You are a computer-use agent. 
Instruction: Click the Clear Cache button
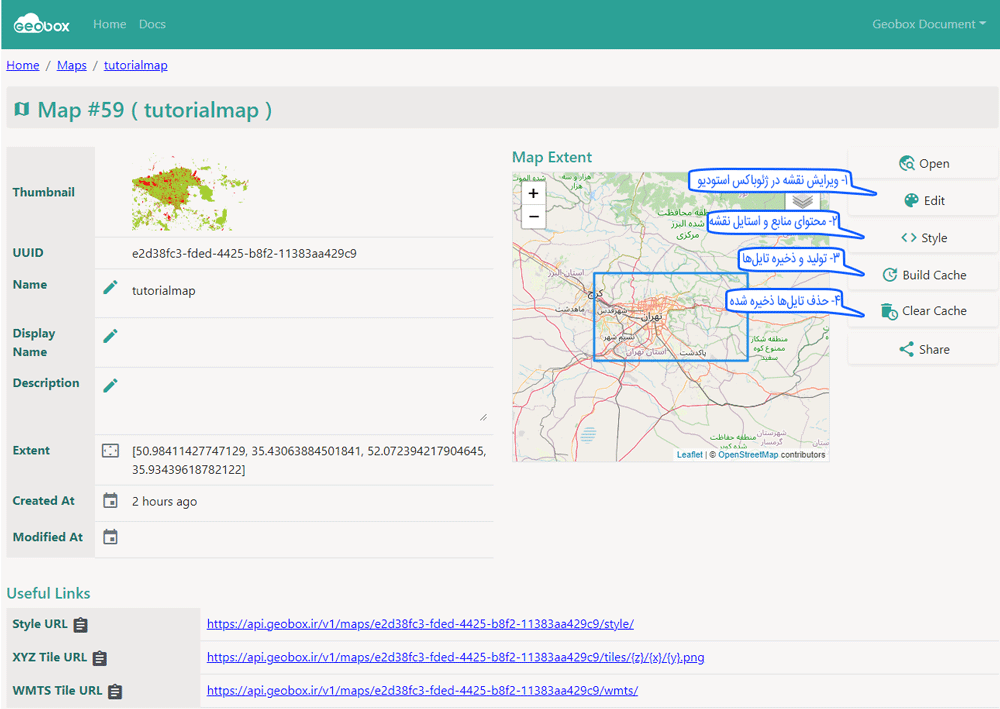pos(922,311)
